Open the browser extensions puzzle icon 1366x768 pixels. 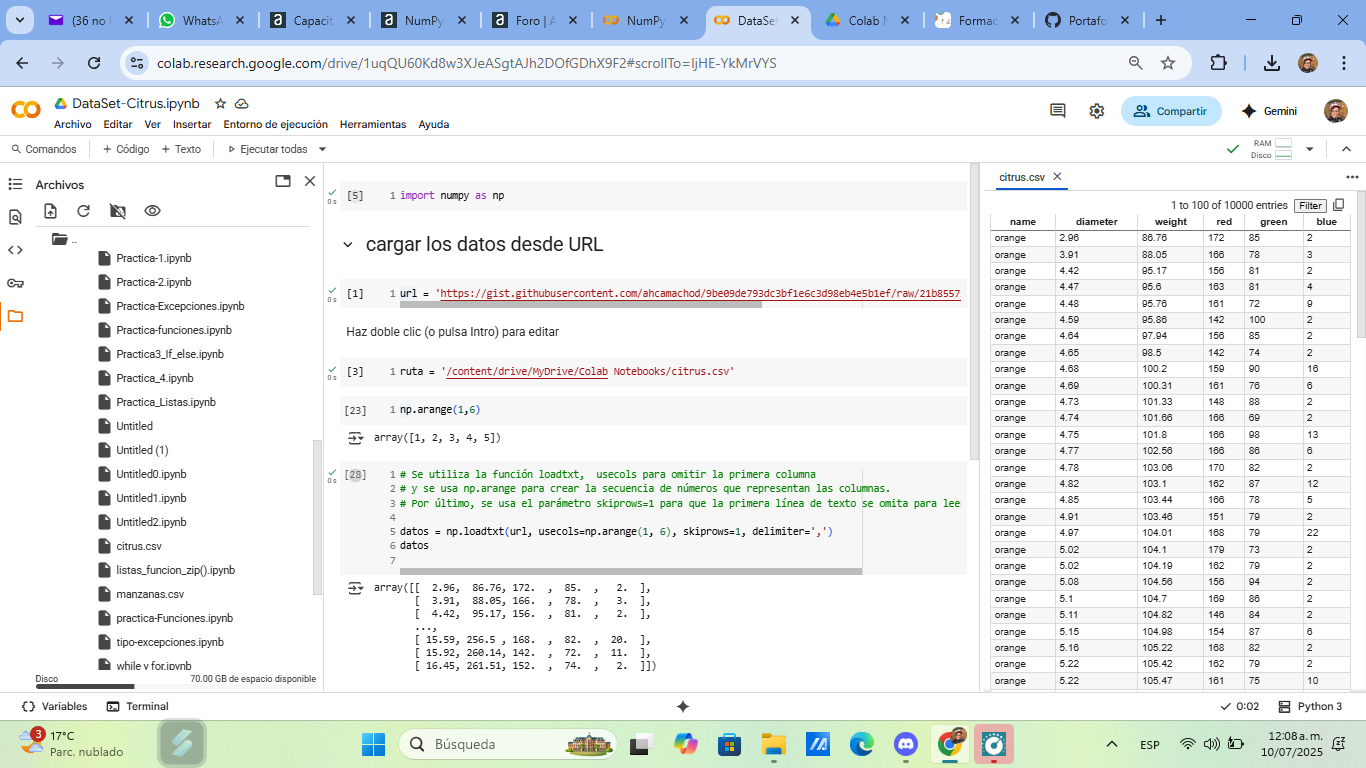(x=1218, y=63)
